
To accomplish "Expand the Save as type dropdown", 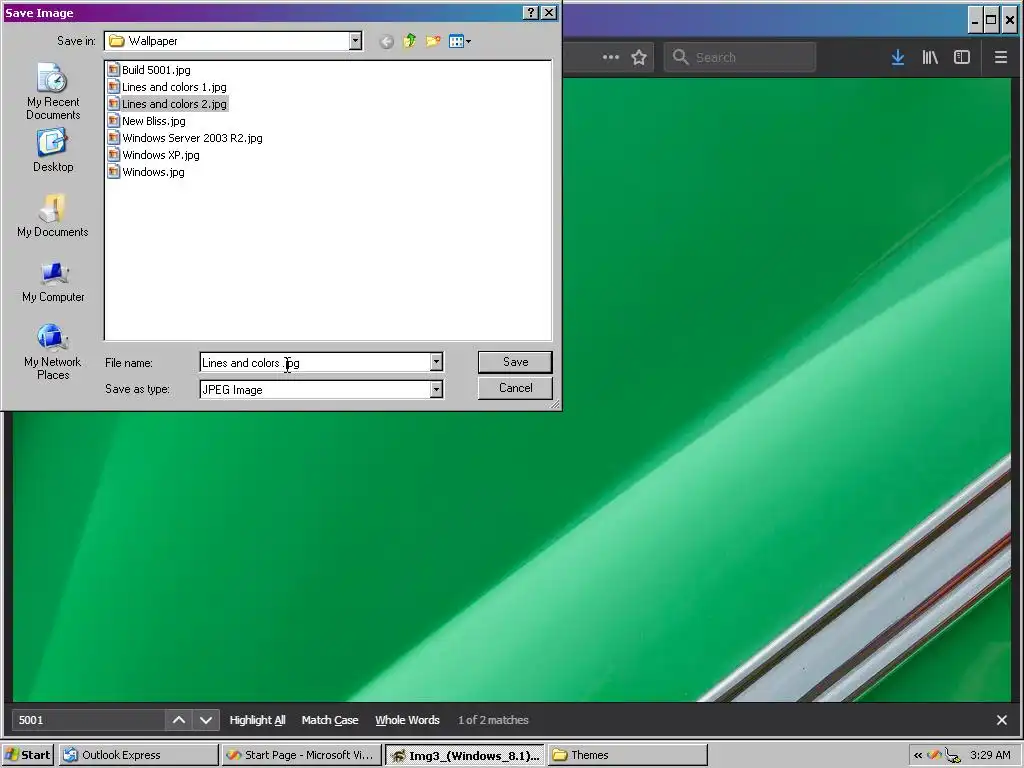I will [436, 389].
